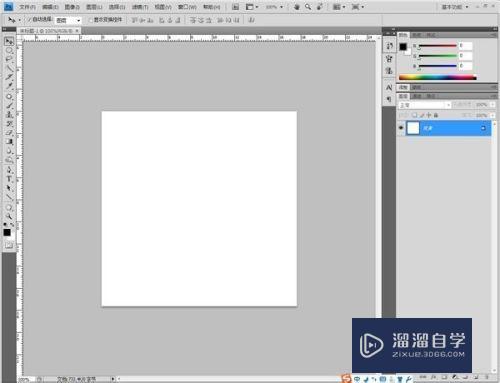Launch Bridge from the application bar
This screenshot has width=500, height=383.
235,7
